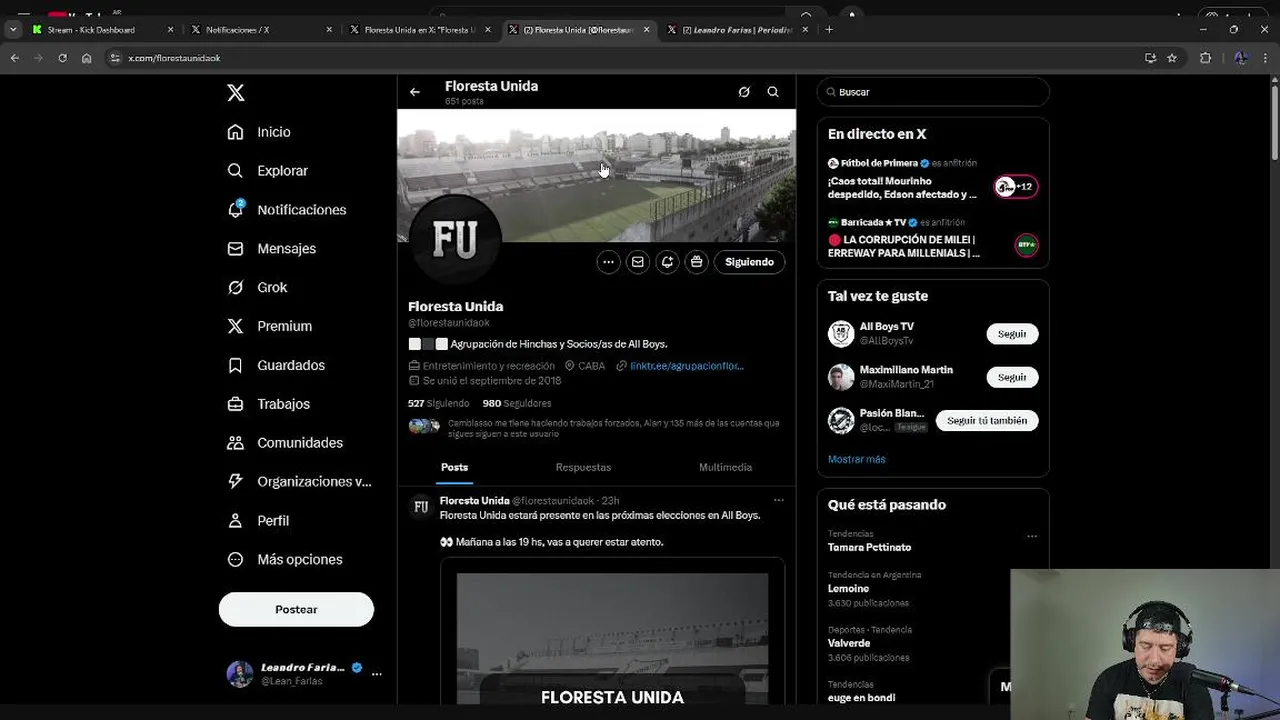Open the 527 Siguiendo list

point(438,404)
